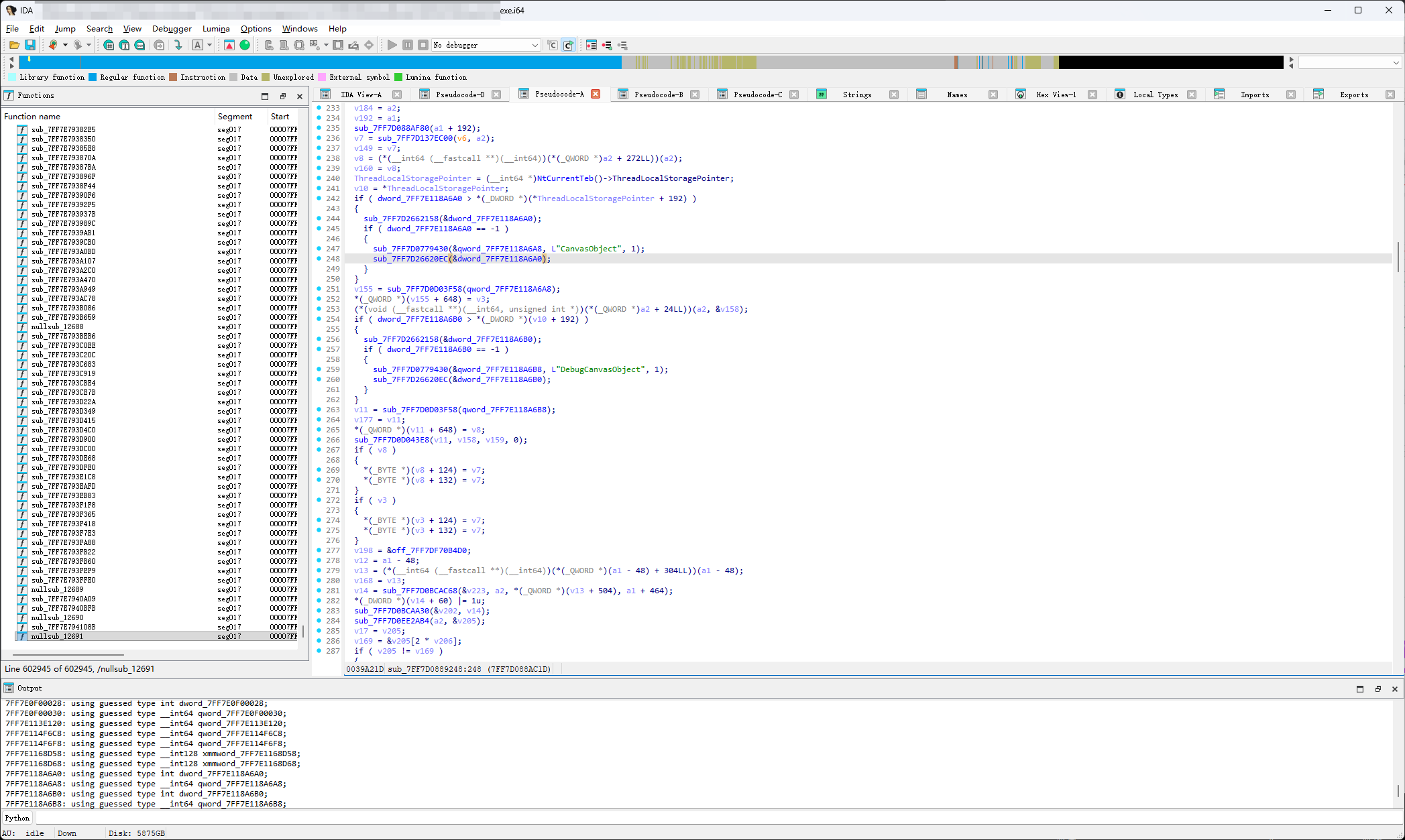Expand the text search dropdown arrow next to A
1405x840 pixels.
tap(209, 45)
